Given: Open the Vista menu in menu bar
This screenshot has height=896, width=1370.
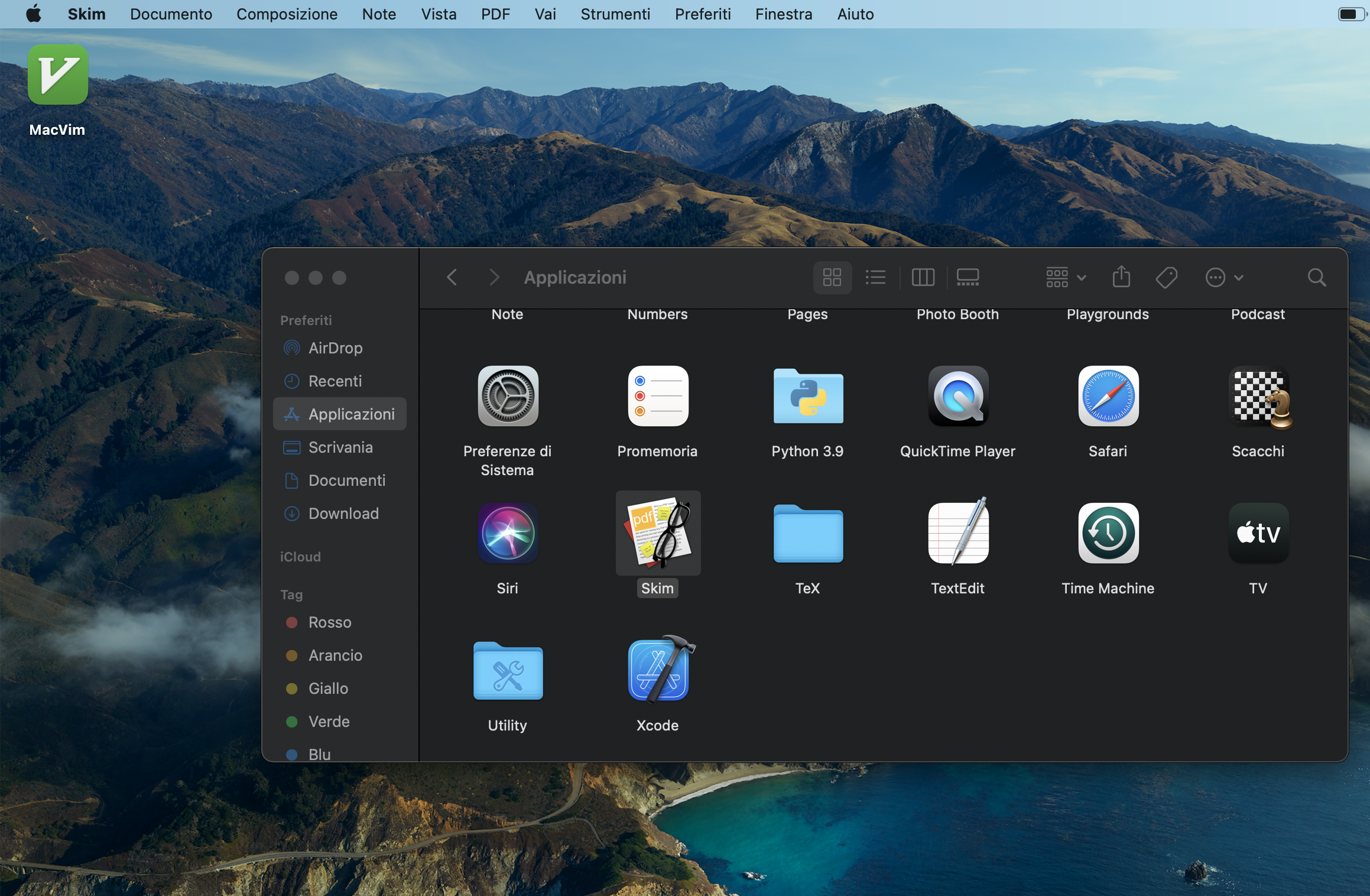Looking at the screenshot, I should coord(439,14).
